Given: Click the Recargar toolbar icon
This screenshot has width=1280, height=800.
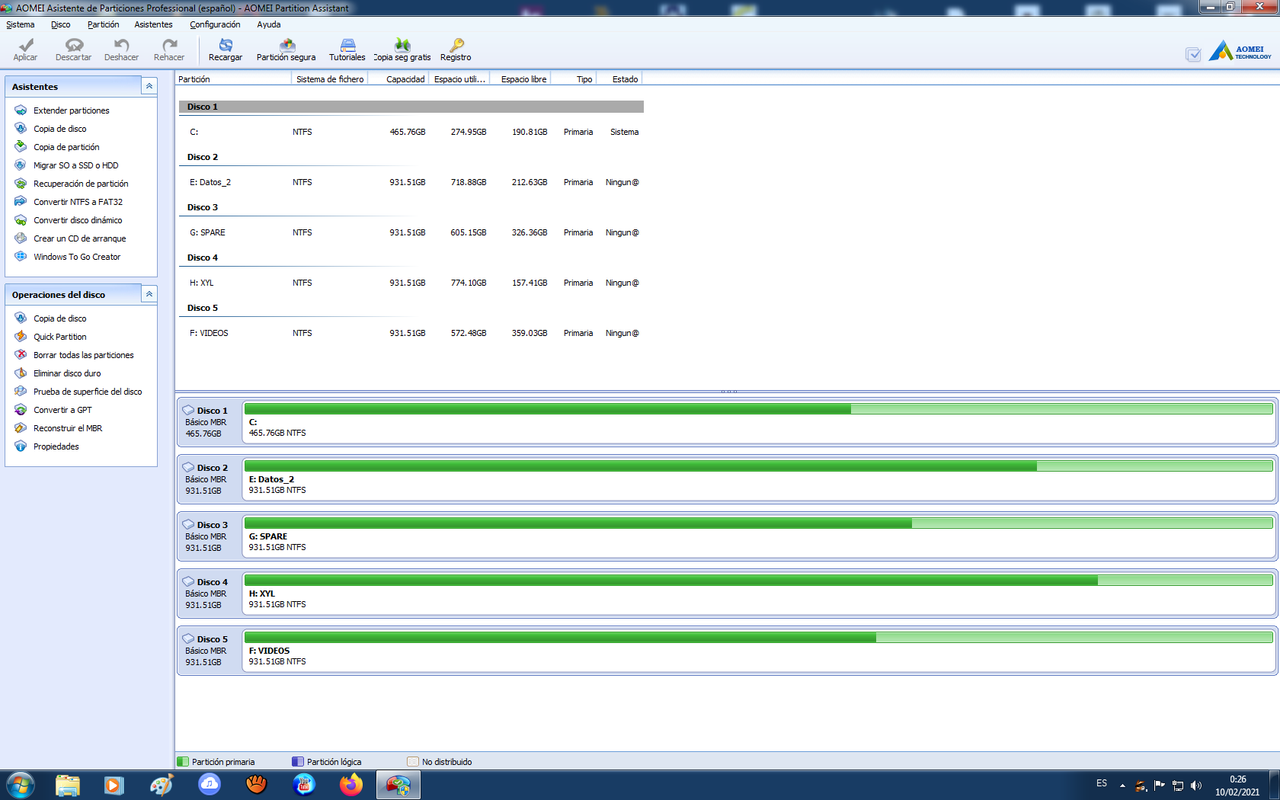Looking at the screenshot, I should (226, 45).
